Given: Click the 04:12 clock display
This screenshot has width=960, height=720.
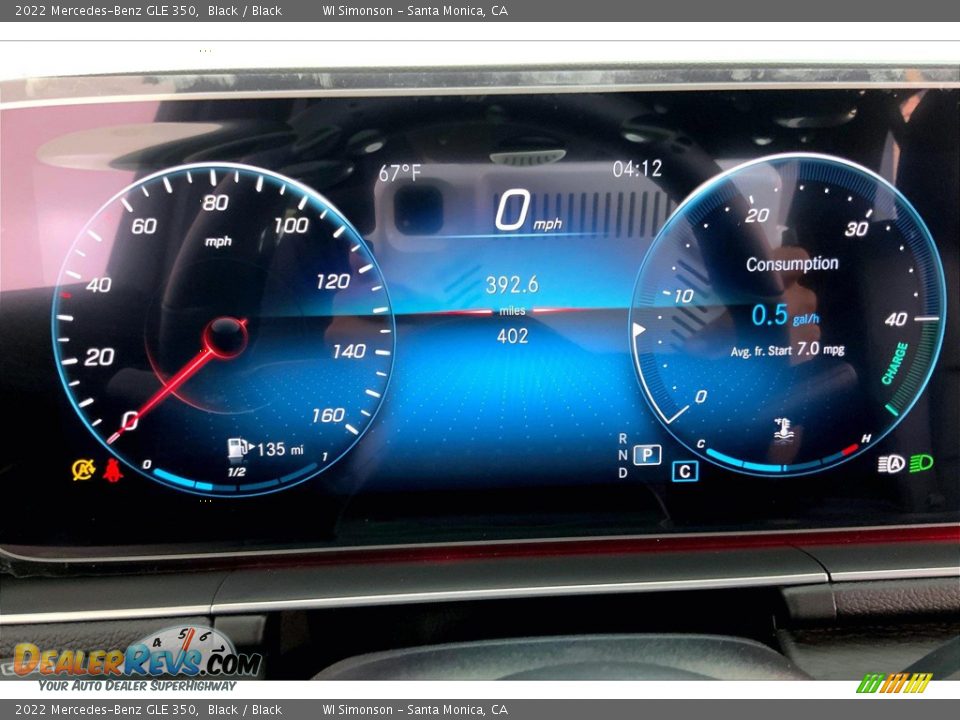Looking at the screenshot, I should point(637,168).
